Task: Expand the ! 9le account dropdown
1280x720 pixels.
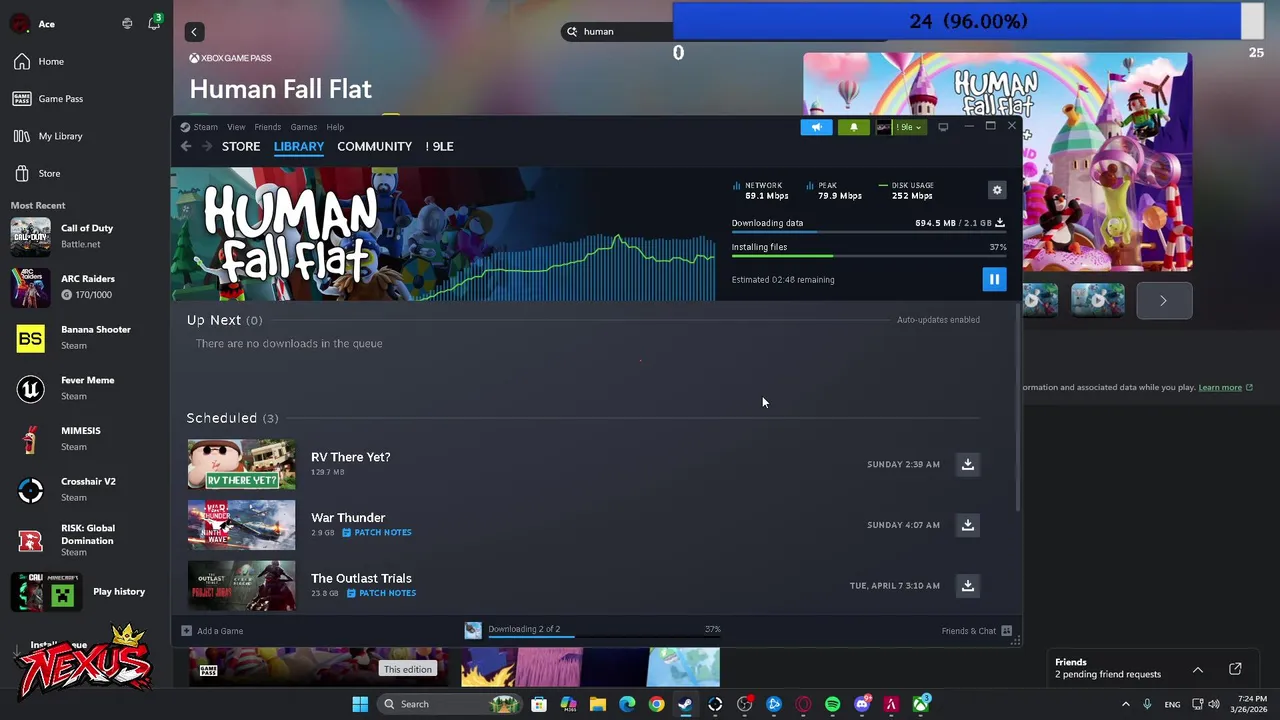Action: 899,127
